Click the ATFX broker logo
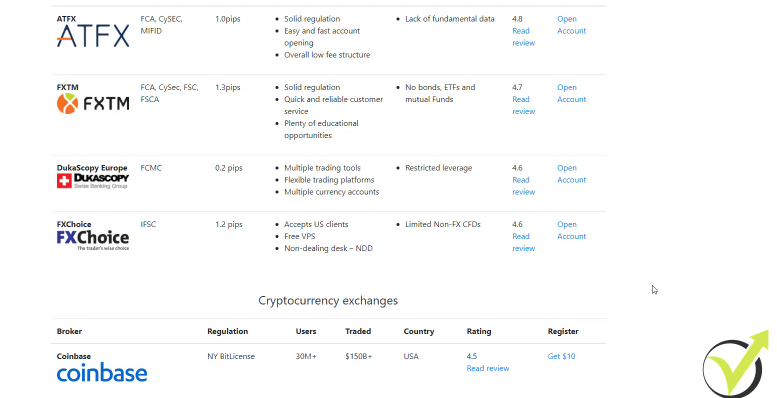This screenshot has height=398, width=777. coord(93,36)
